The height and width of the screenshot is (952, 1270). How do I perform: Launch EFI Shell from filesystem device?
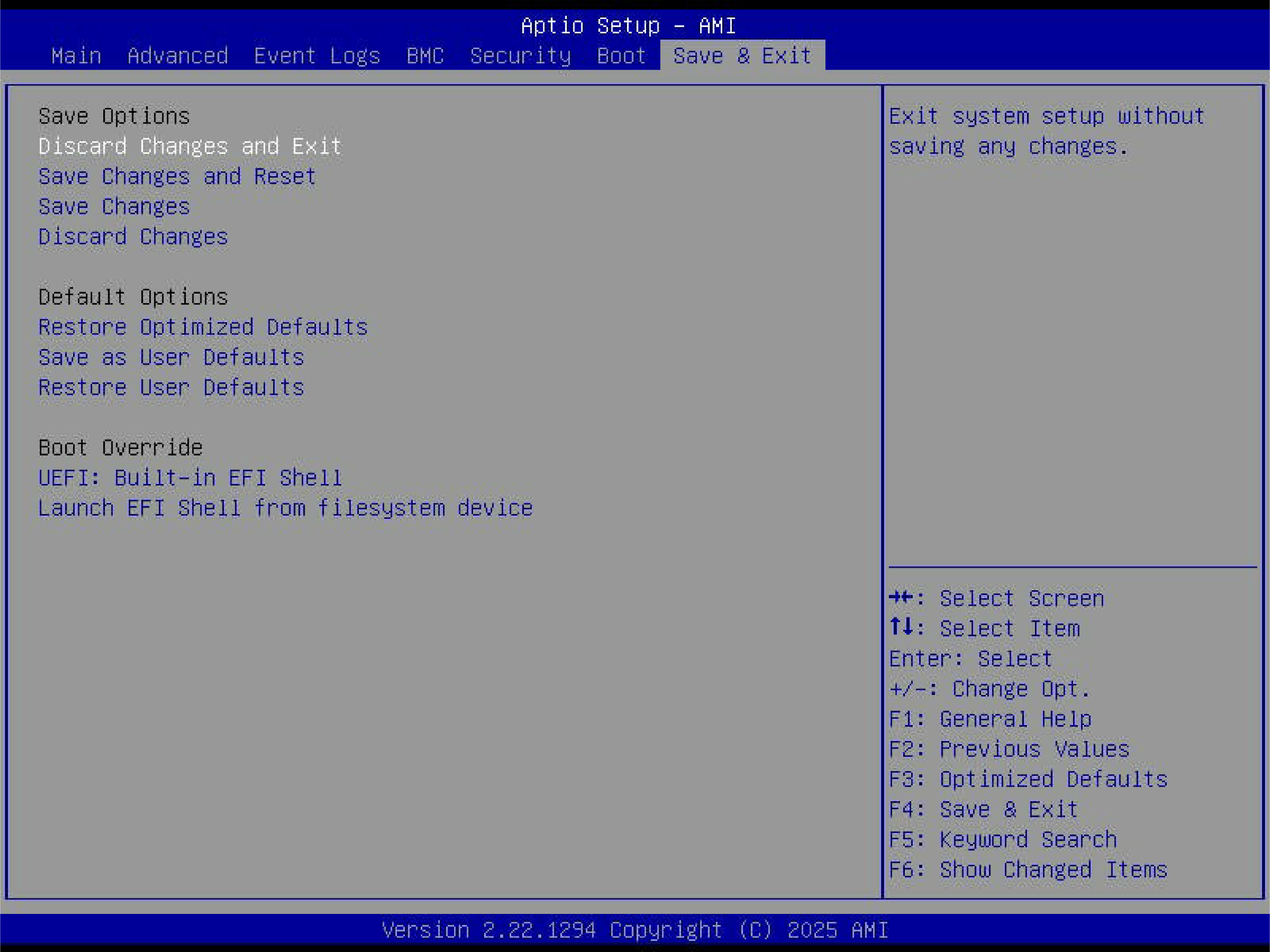(285, 508)
